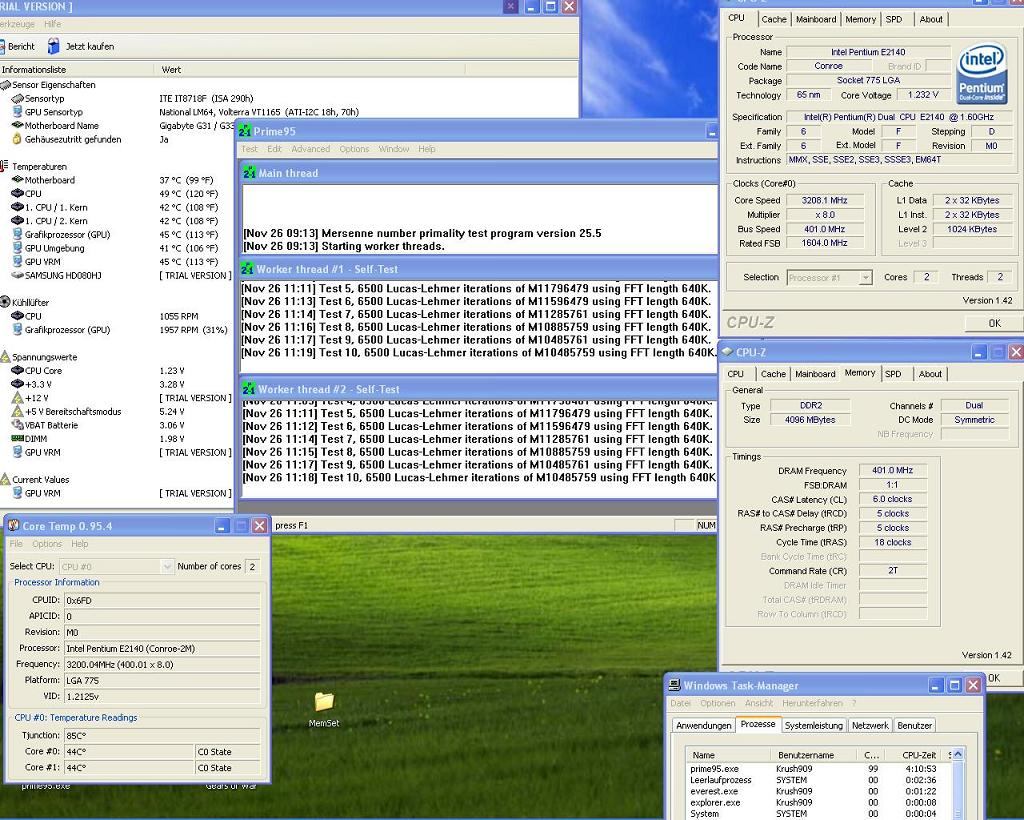Image resolution: width=1024 pixels, height=820 pixels.
Task: Click the Benutzername column header in Task-Manager
Action: (x=814, y=755)
